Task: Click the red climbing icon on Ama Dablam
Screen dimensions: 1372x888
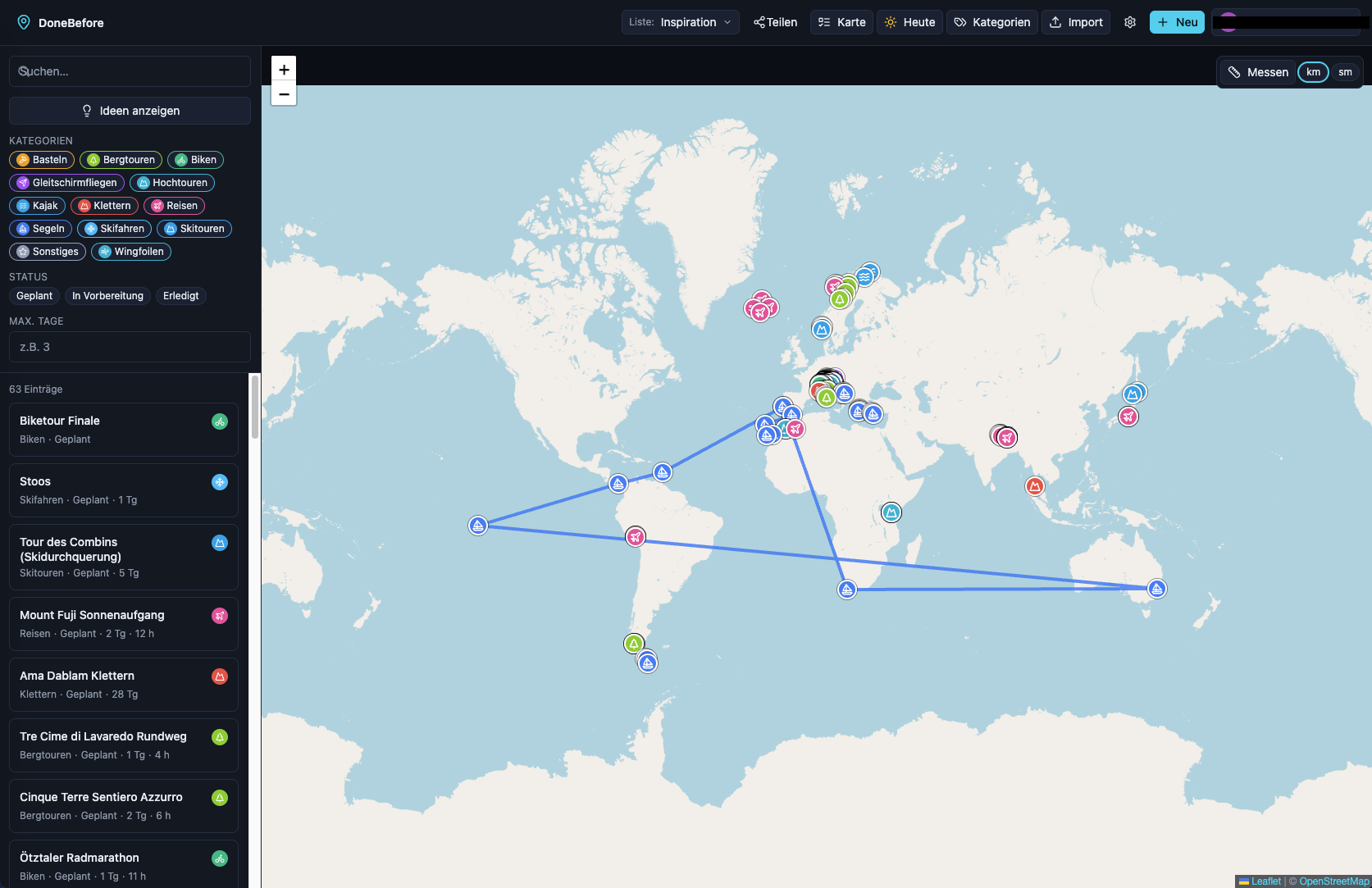Action: point(220,676)
